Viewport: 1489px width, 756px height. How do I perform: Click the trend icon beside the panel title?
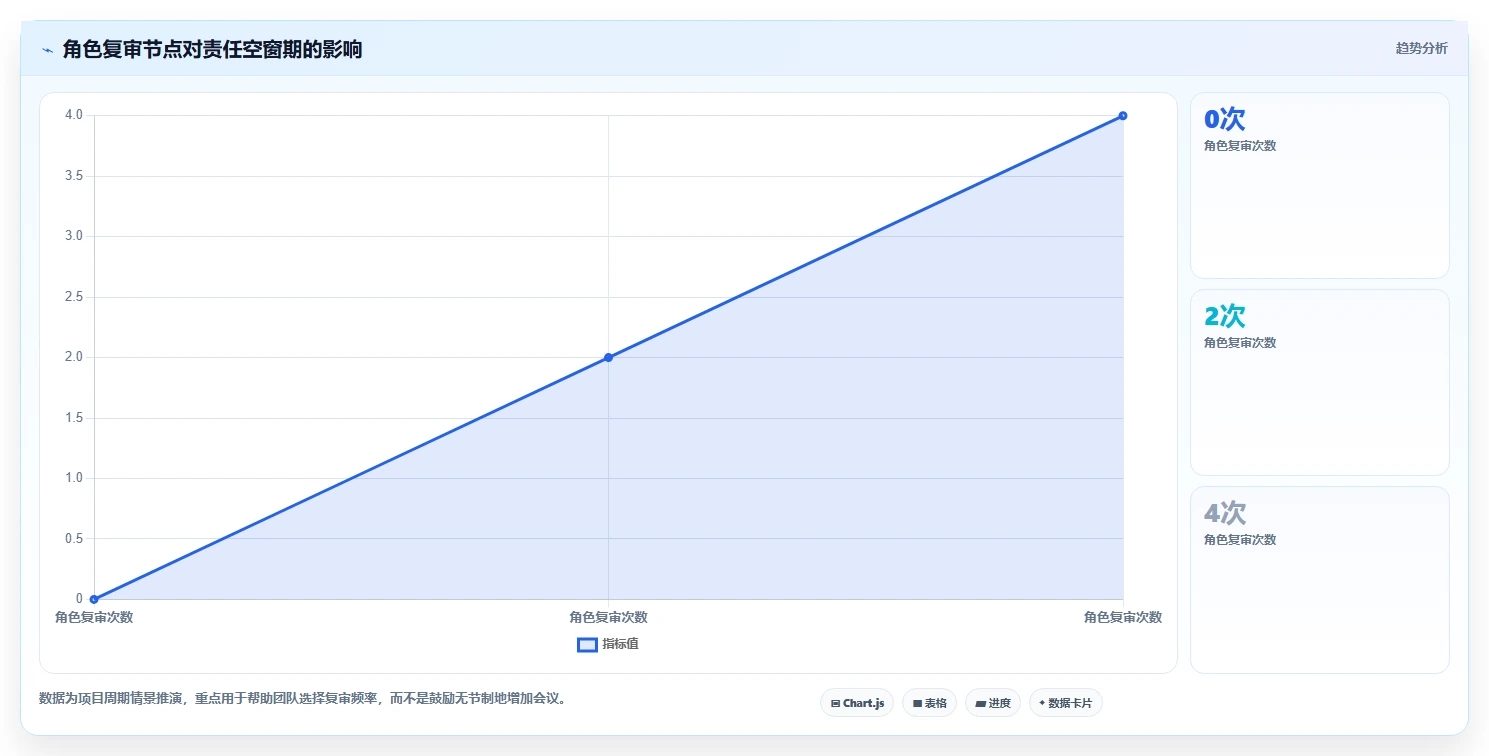[x=47, y=50]
